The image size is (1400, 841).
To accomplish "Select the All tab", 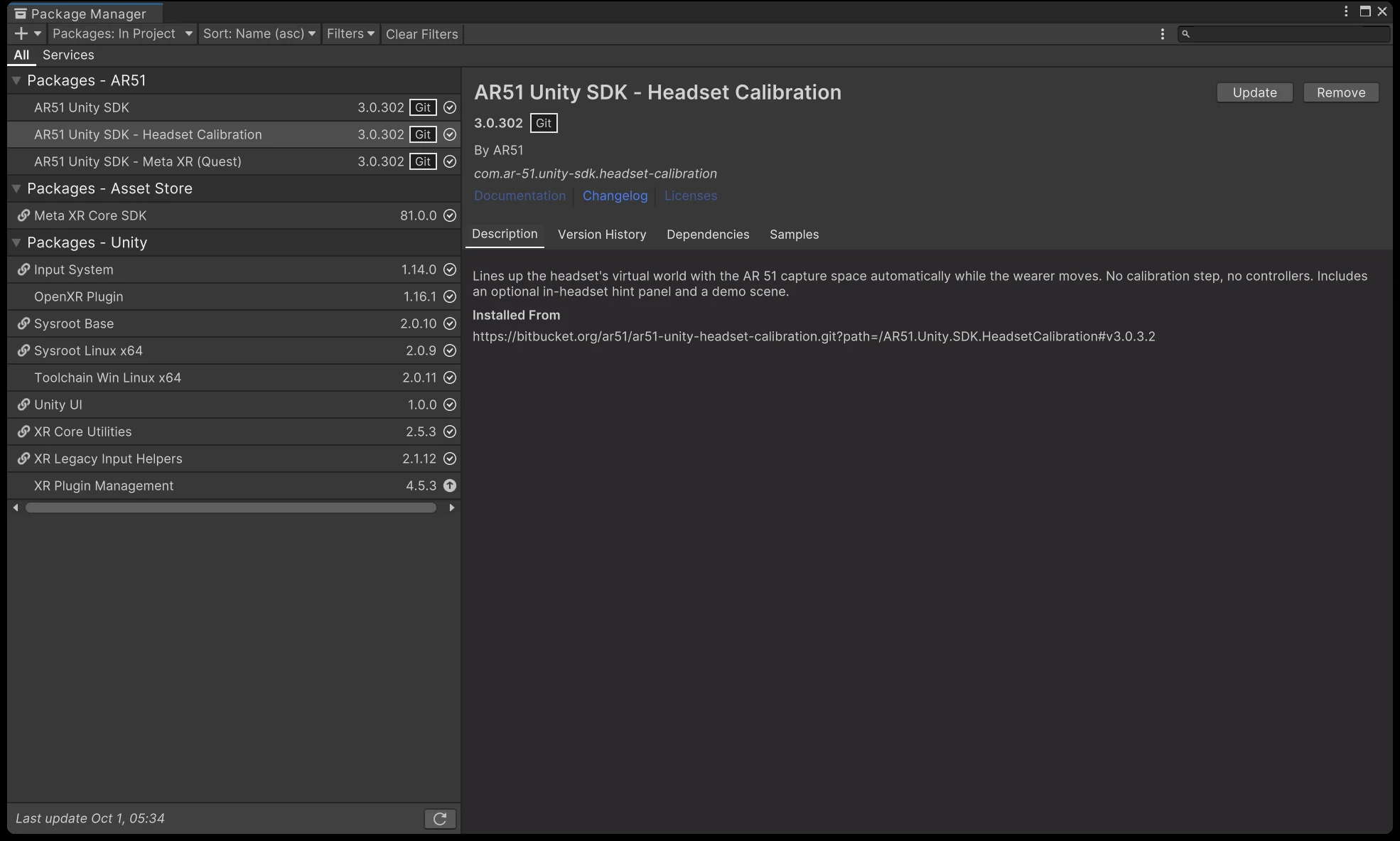I will pyautogui.click(x=21, y=55).
